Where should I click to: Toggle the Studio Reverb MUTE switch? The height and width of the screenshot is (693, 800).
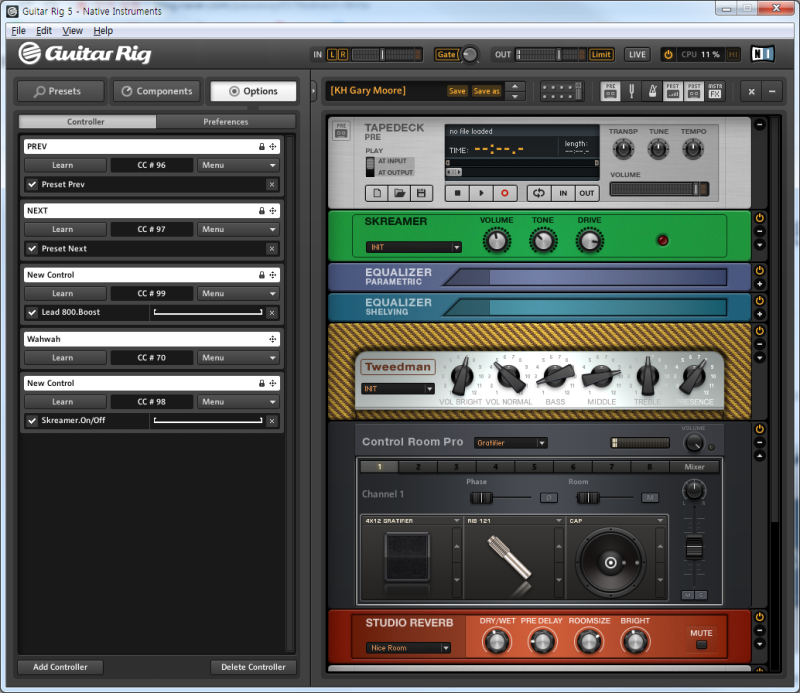pyautogui.click(x=702, y=645)
